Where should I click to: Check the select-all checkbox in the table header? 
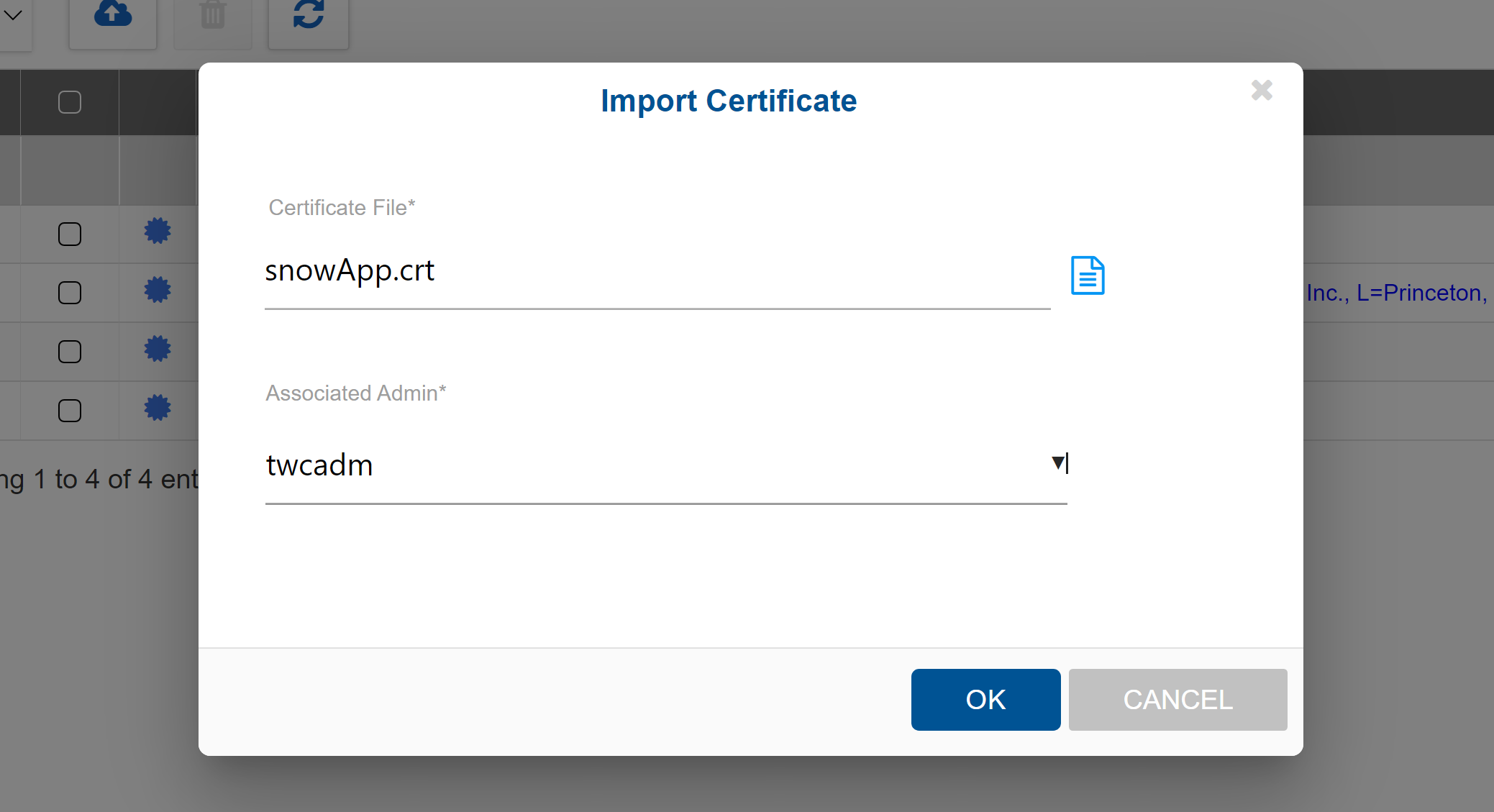coord(69,102)
